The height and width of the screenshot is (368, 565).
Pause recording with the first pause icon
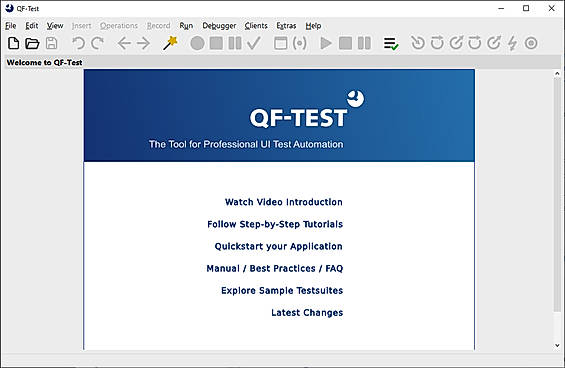(x=235, y=43)
